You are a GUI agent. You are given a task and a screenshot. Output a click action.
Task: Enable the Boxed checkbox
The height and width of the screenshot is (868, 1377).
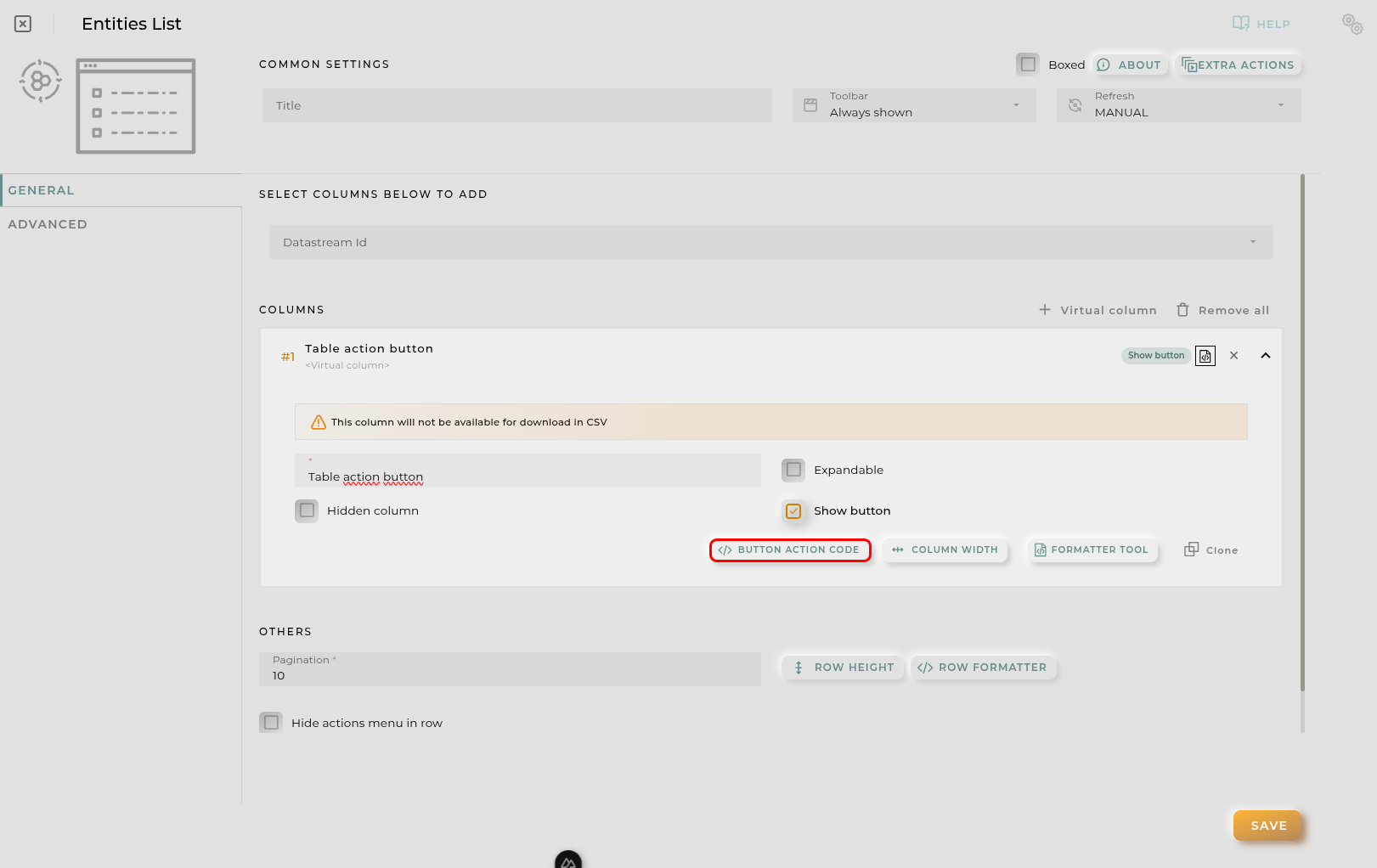pos(1028,64)
